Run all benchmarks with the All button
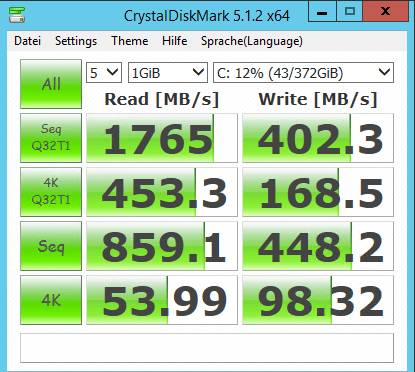 (x=51, y=84)
